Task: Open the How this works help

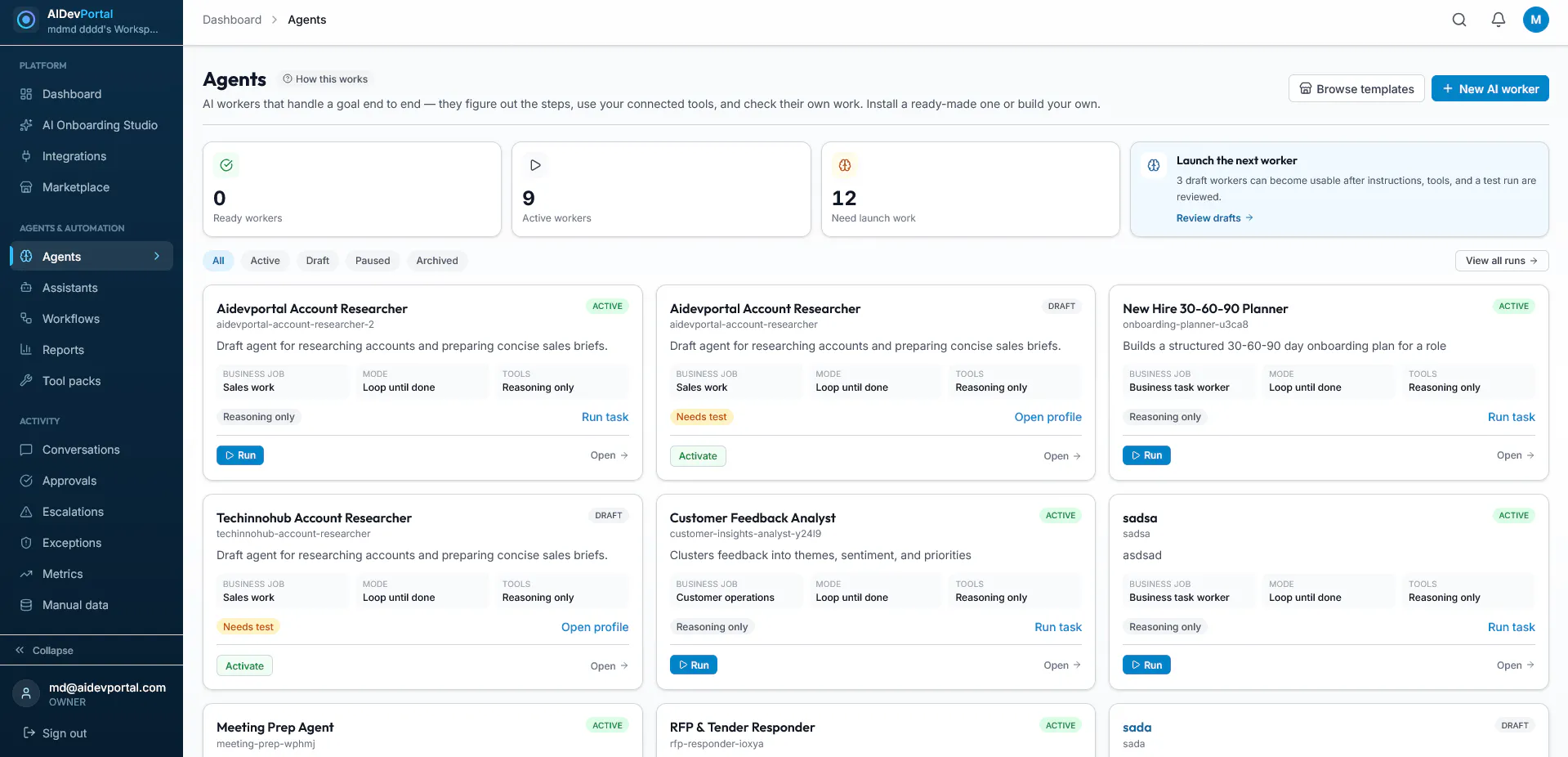Action: pos(325,79)
